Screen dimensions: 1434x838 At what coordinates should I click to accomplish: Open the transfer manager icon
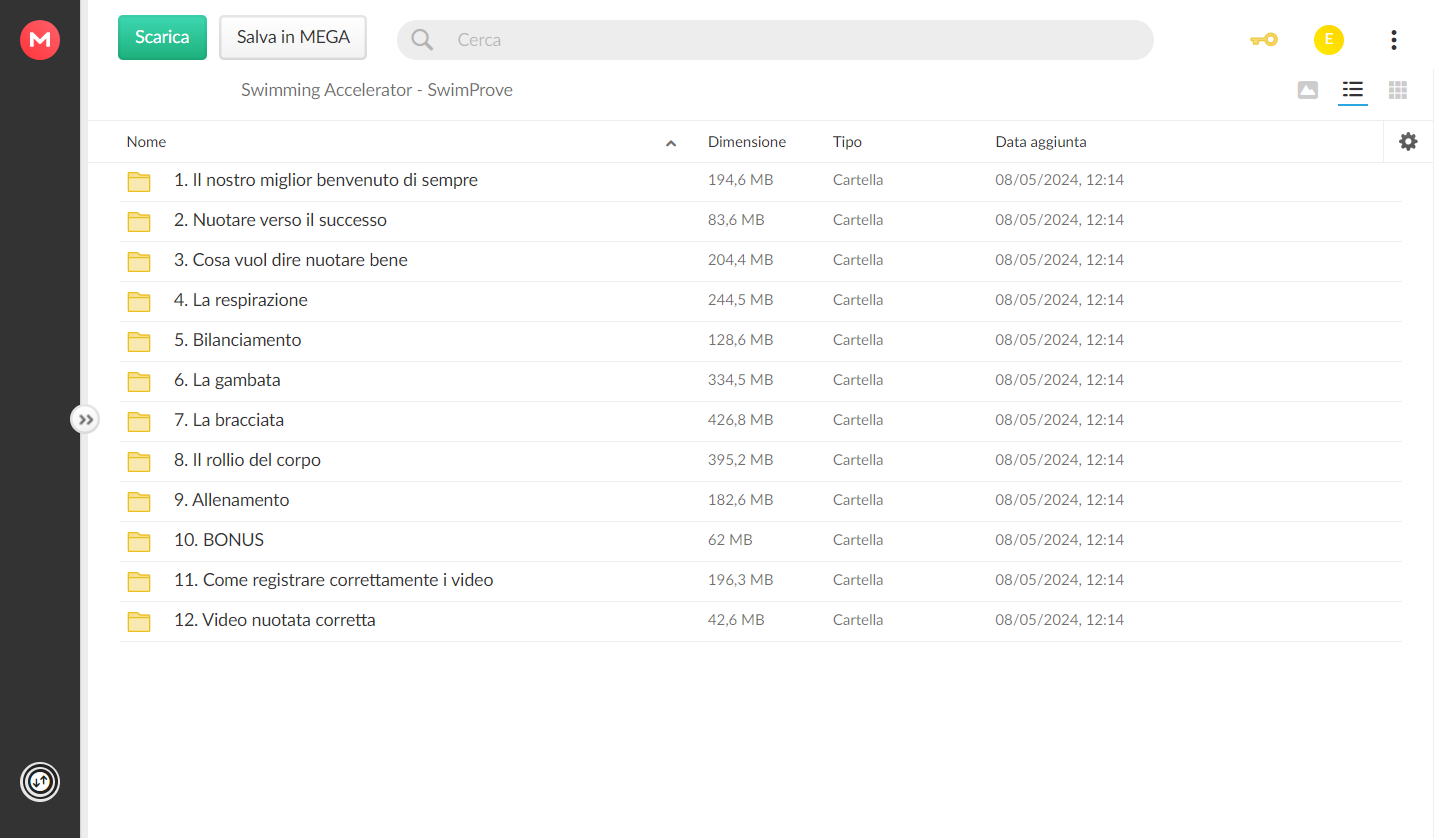pyautogui.click(x=40, y=781)
